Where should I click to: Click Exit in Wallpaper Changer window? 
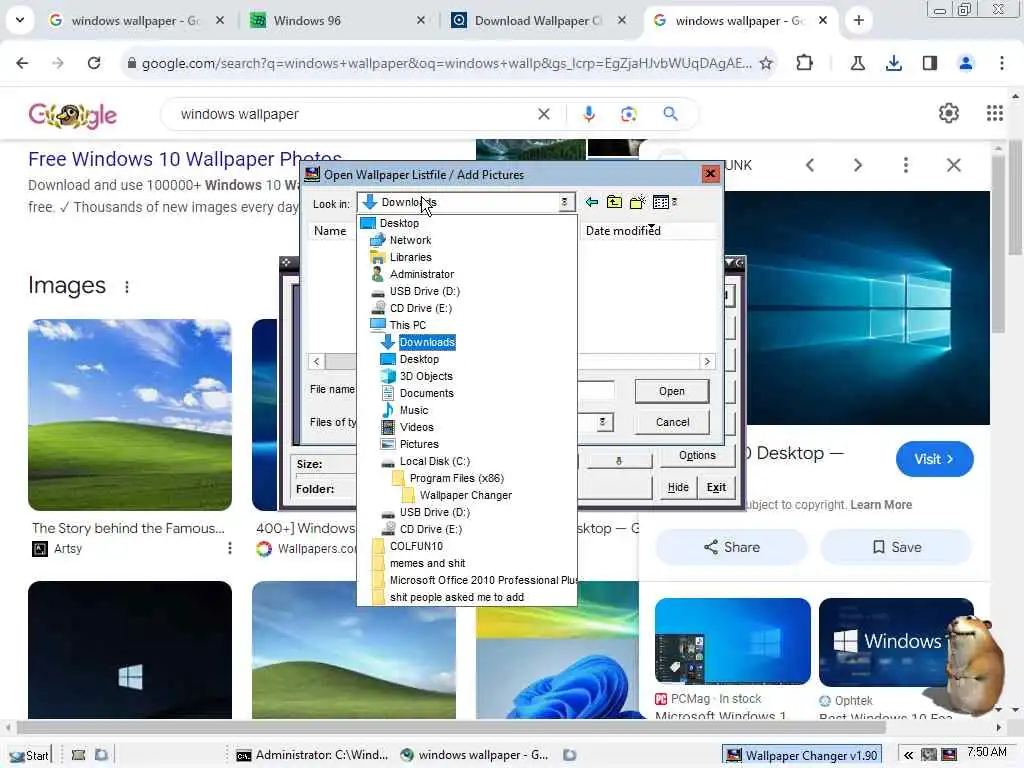716,487
